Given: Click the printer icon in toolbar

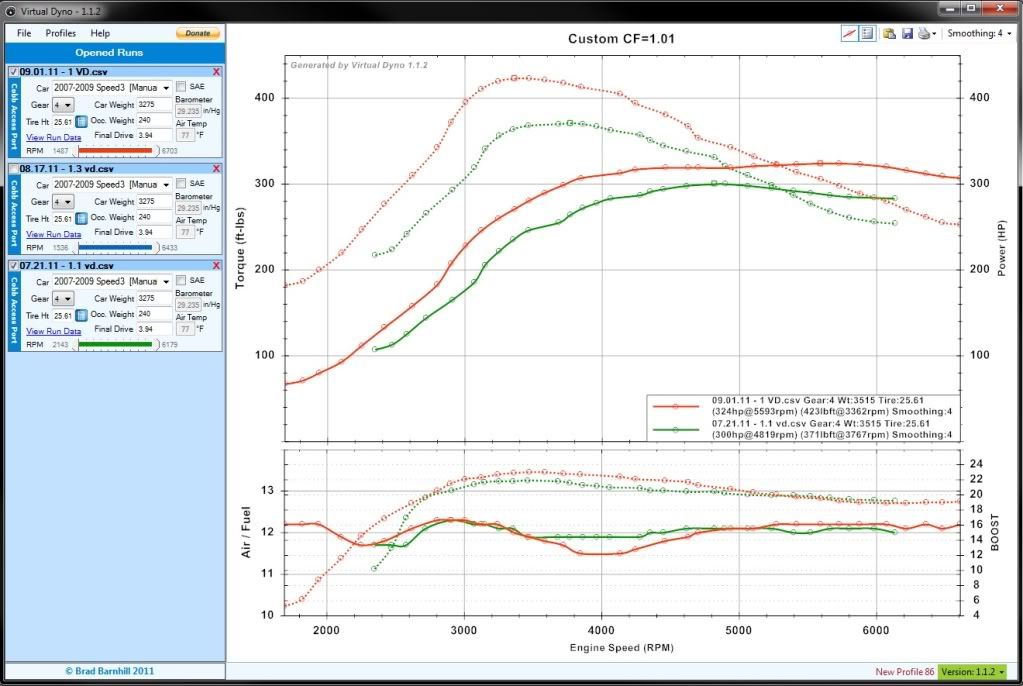Looking at the screenshot, I should pos(922,33).
